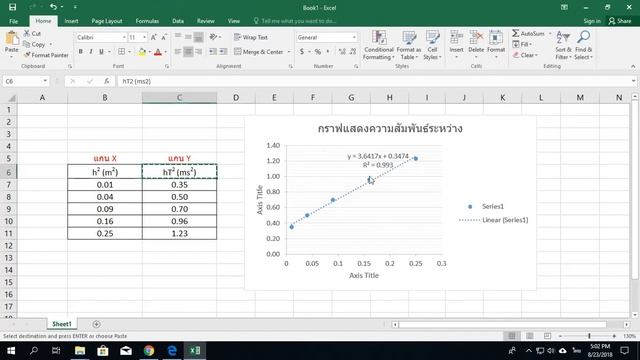Open Sort & Filter menu

click(x=563, y=45)
